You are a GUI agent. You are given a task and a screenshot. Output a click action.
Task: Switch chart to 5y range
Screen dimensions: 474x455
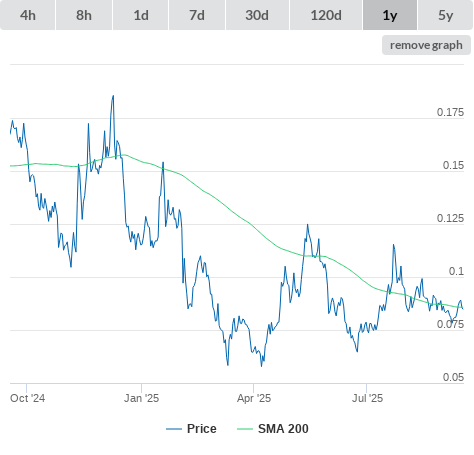click(x=446, y=15)
